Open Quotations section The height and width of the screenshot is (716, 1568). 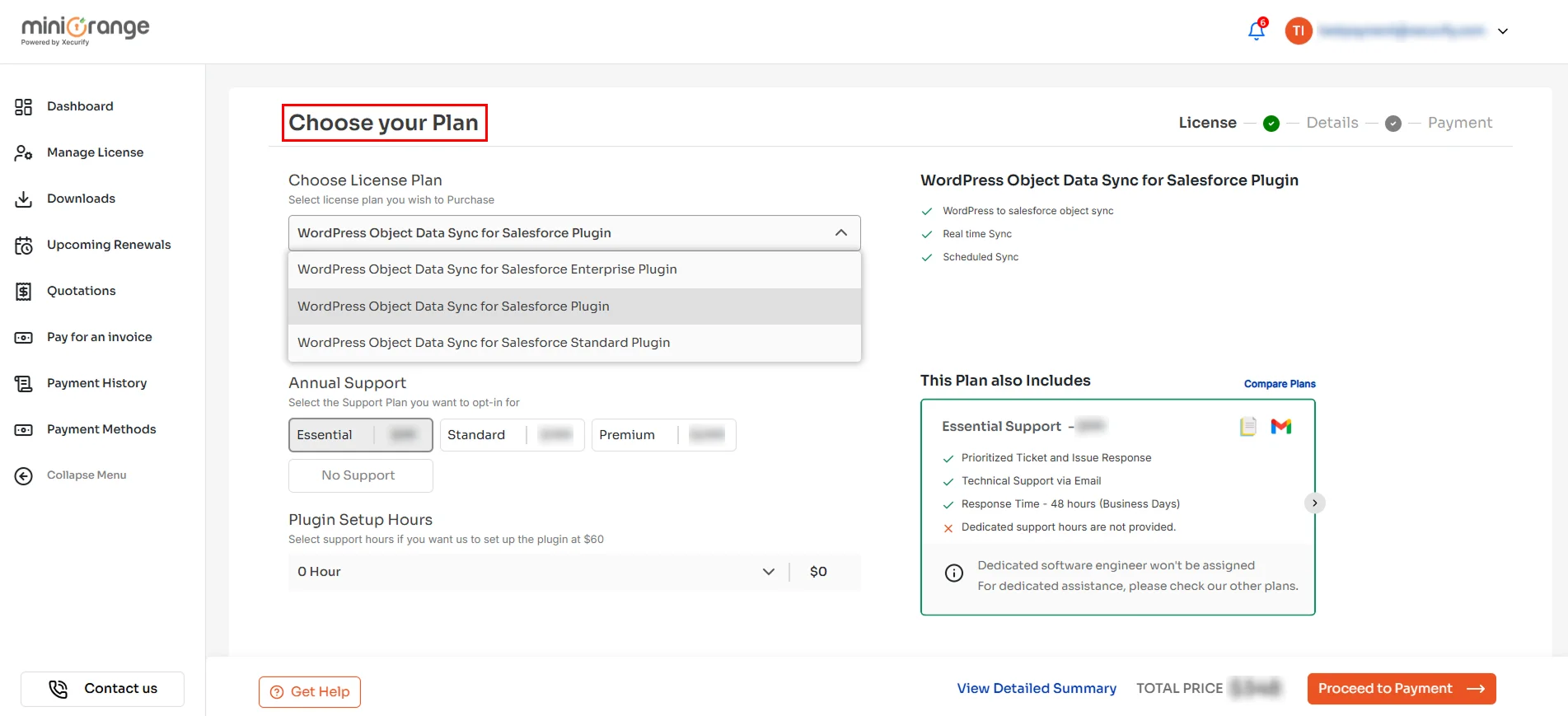point(81,291)
